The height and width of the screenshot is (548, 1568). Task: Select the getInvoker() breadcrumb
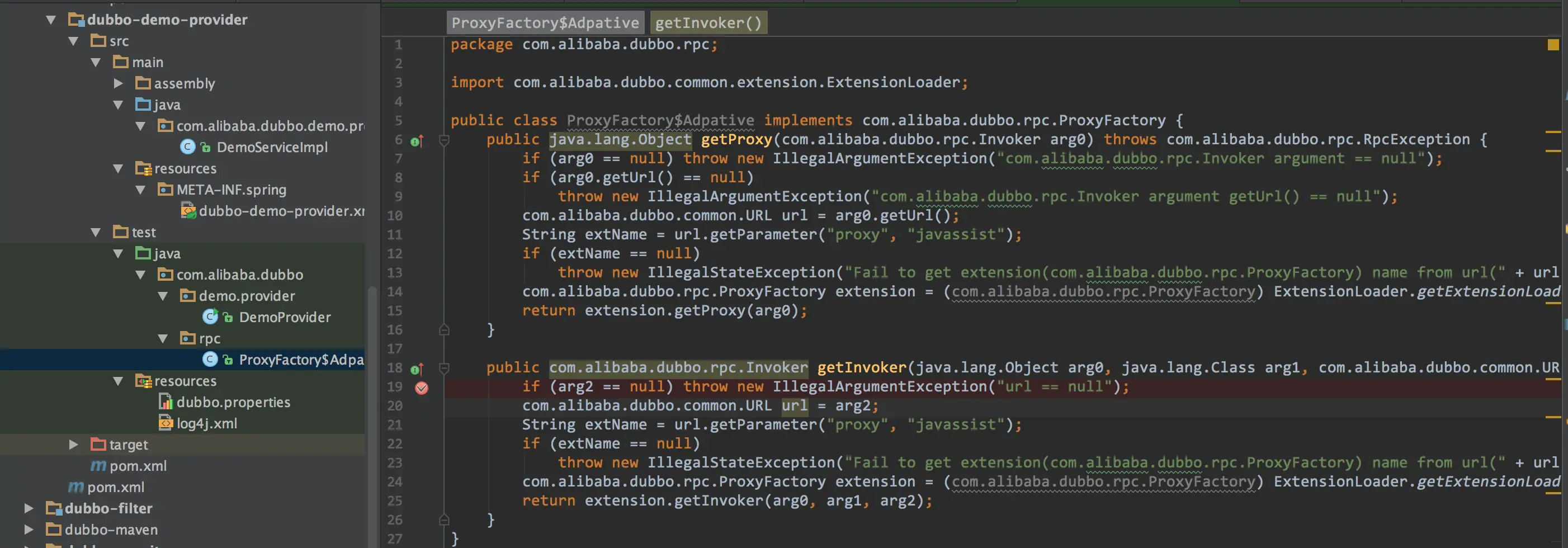tap(709, 22)
